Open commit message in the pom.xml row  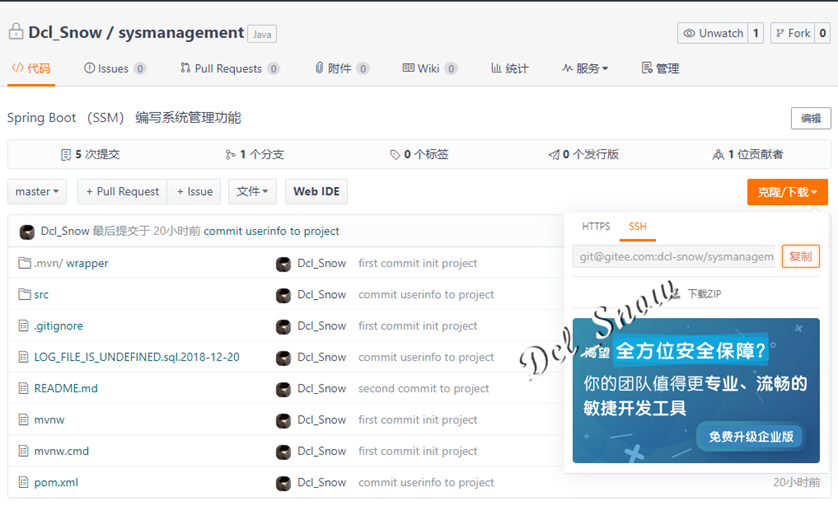pos(426,482)
